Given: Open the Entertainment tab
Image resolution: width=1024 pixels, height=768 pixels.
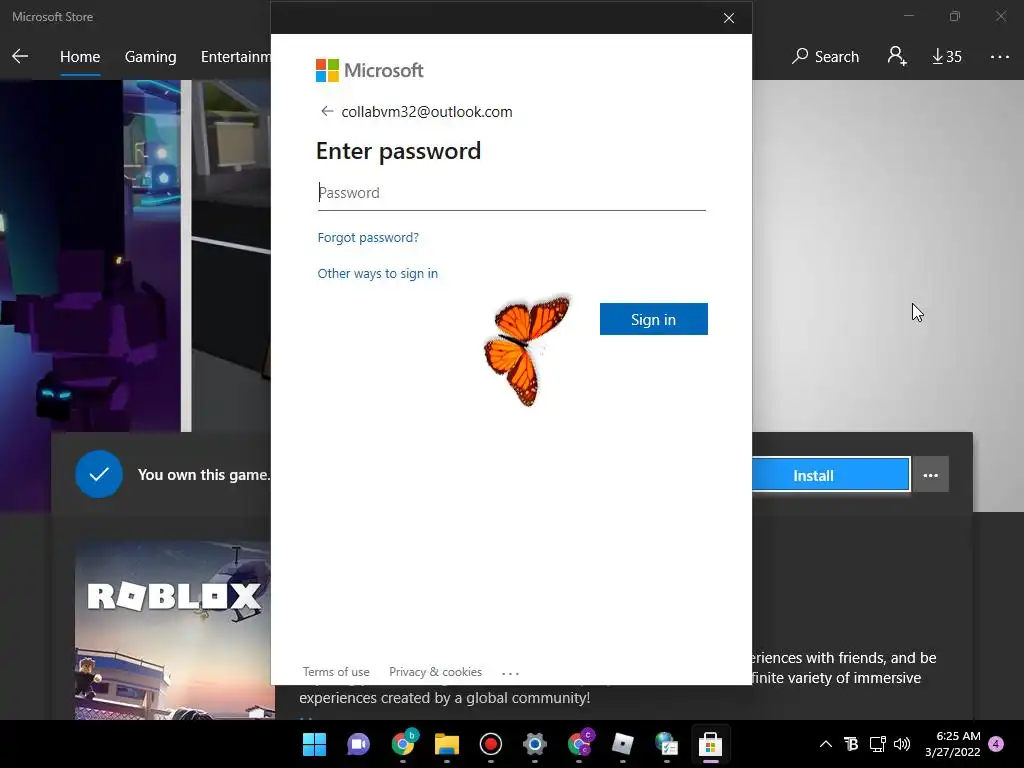Looking at the screenshot, I should pyautogui.click(x=236, y=57).
